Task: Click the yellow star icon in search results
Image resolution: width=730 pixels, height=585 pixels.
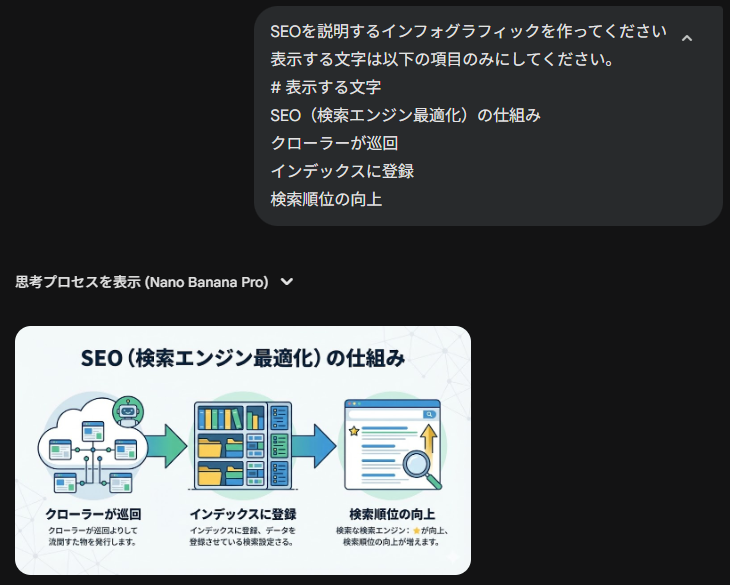Action: coord(354,431)
